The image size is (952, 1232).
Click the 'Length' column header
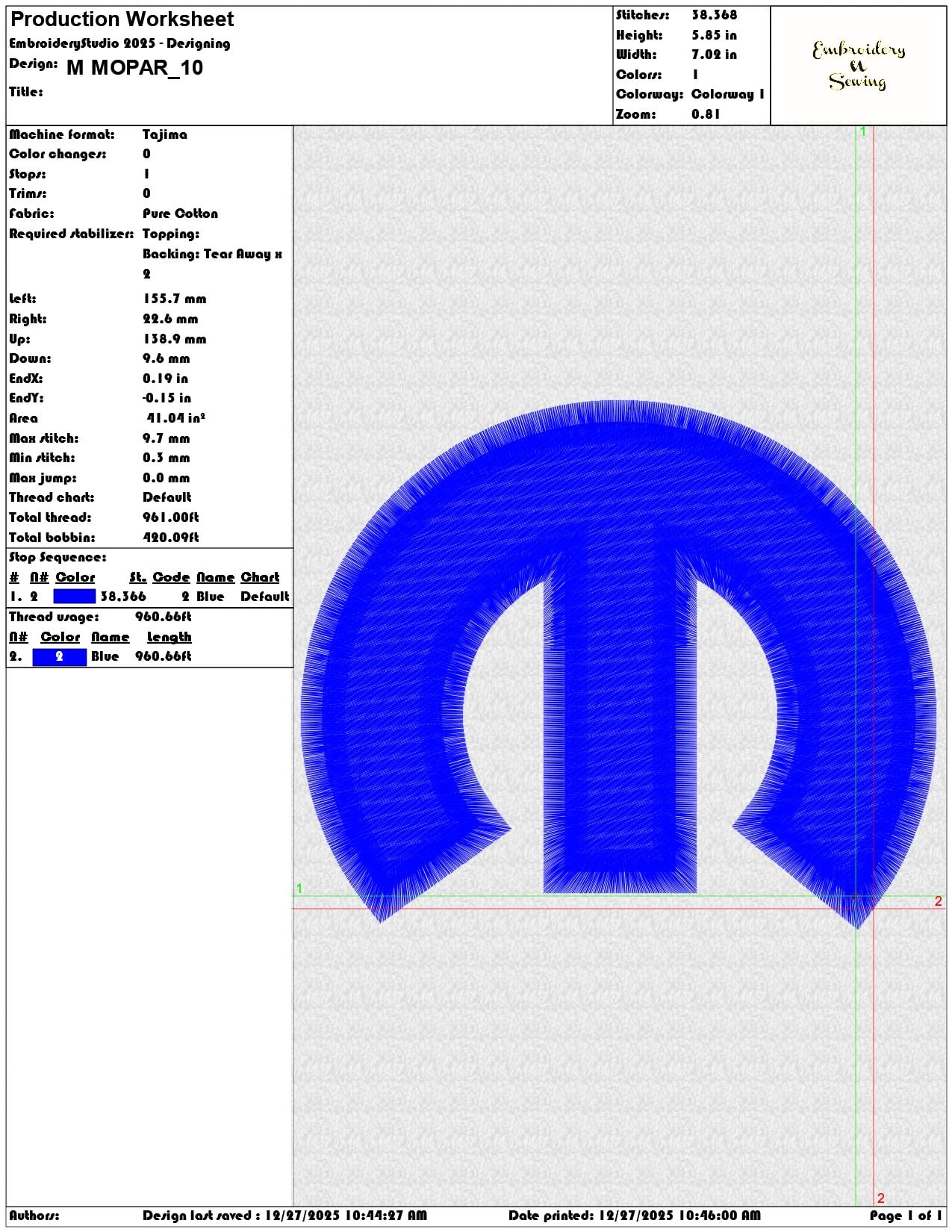[x=169, y=637]
